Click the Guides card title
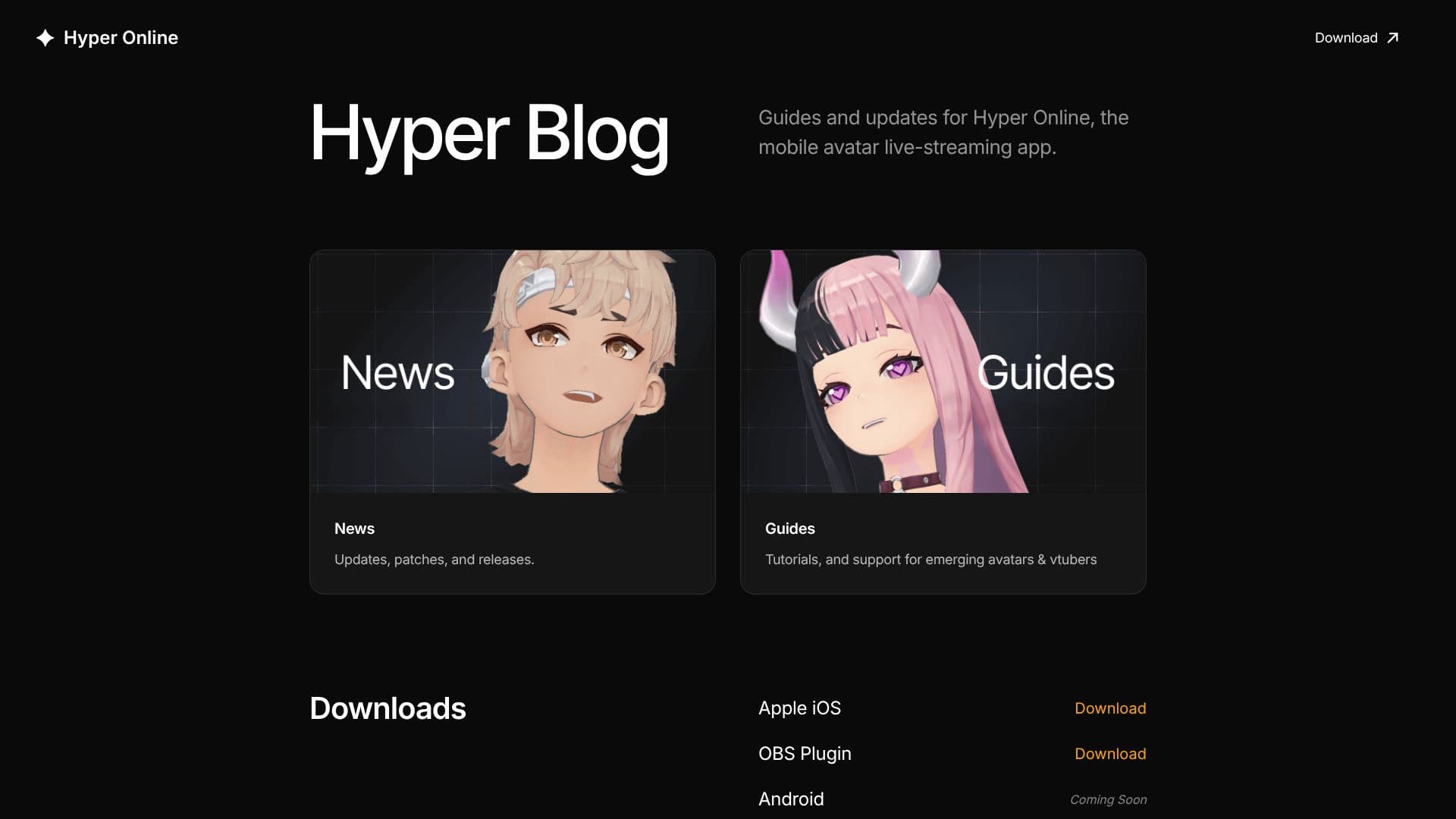 coord(789,529)
